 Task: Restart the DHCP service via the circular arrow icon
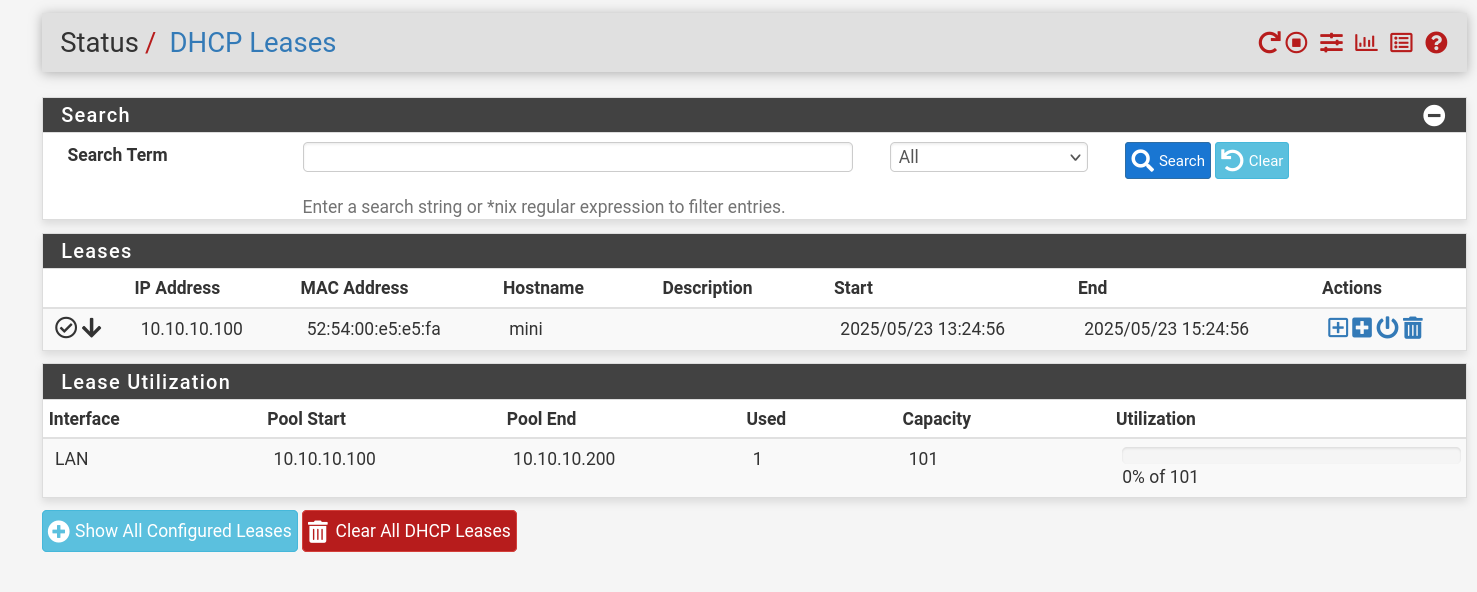point(1269,43)
